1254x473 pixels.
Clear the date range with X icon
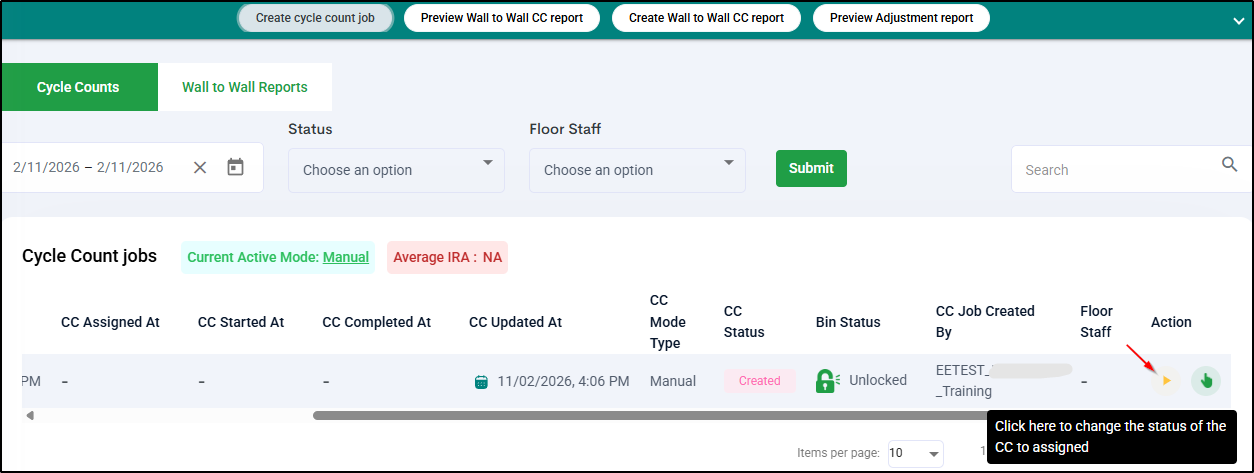point(200,167)
